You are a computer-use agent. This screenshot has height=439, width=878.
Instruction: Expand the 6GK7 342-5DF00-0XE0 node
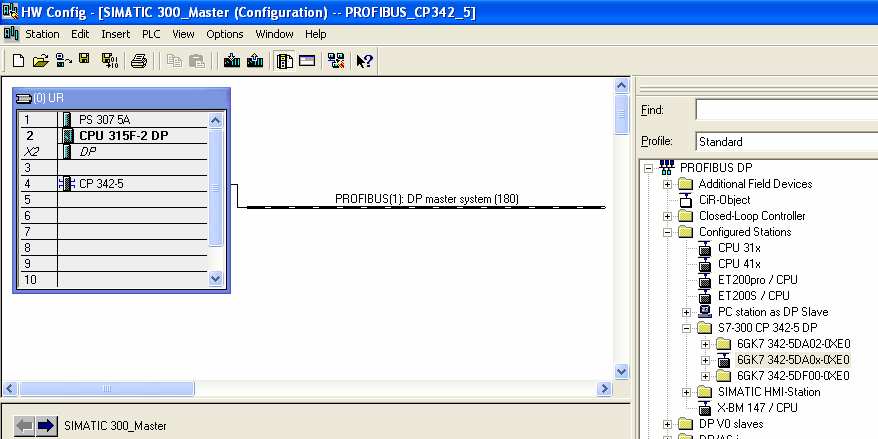pos(706,376)
